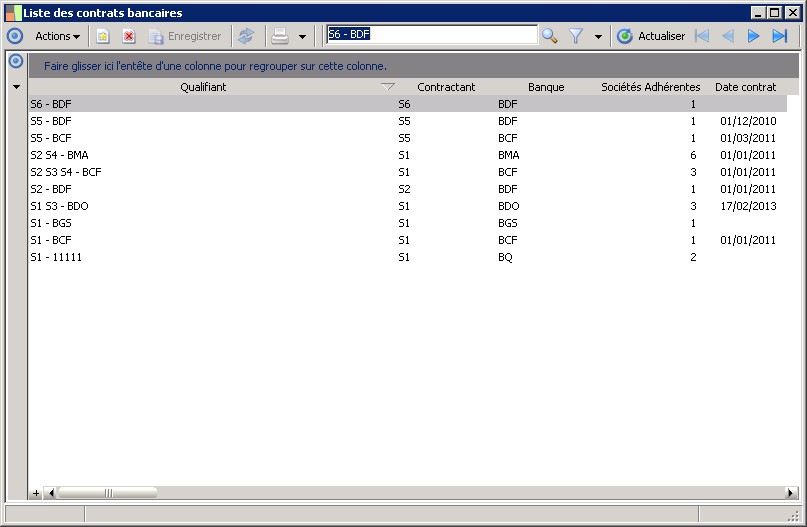This screenshot has height=527, width=807.
Task: Sort by Banque column header
Action: coord(546,87)
